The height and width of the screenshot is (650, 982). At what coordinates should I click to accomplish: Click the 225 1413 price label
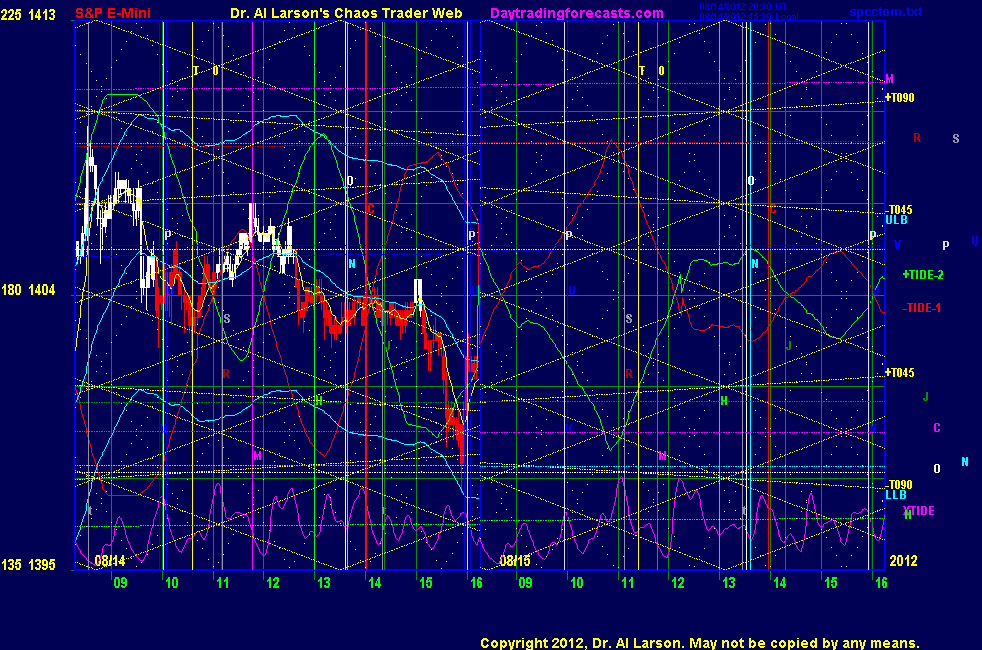click(28, 14)
